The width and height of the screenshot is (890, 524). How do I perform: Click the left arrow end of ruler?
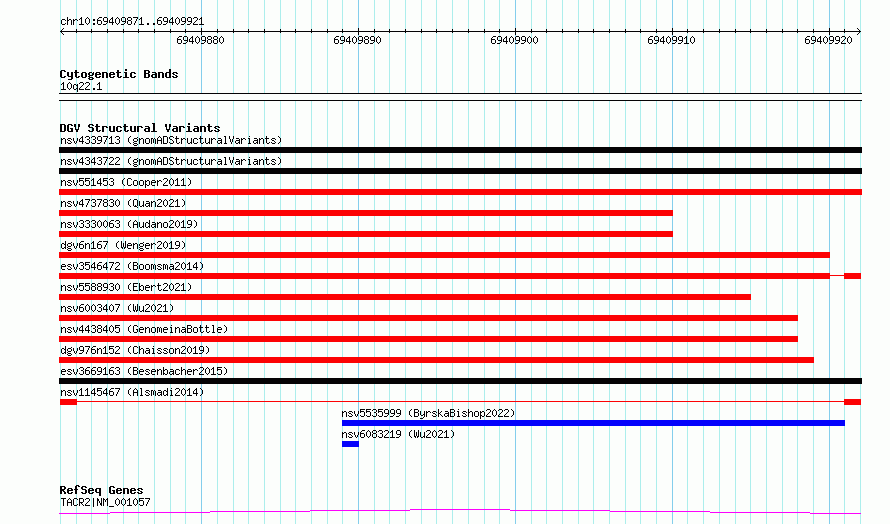pos(62,31)
